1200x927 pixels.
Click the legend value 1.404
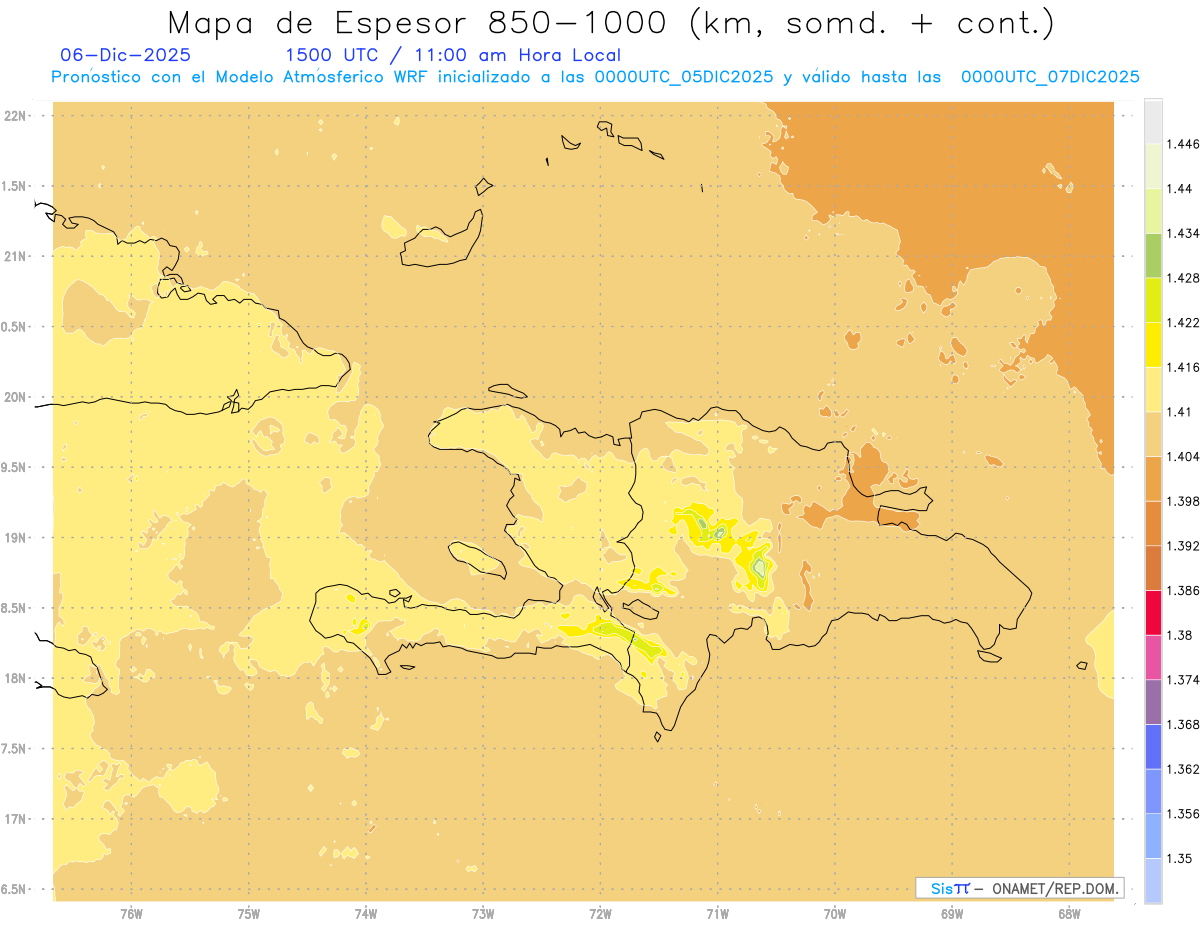pyautogui.click(x=1183, y=456)
